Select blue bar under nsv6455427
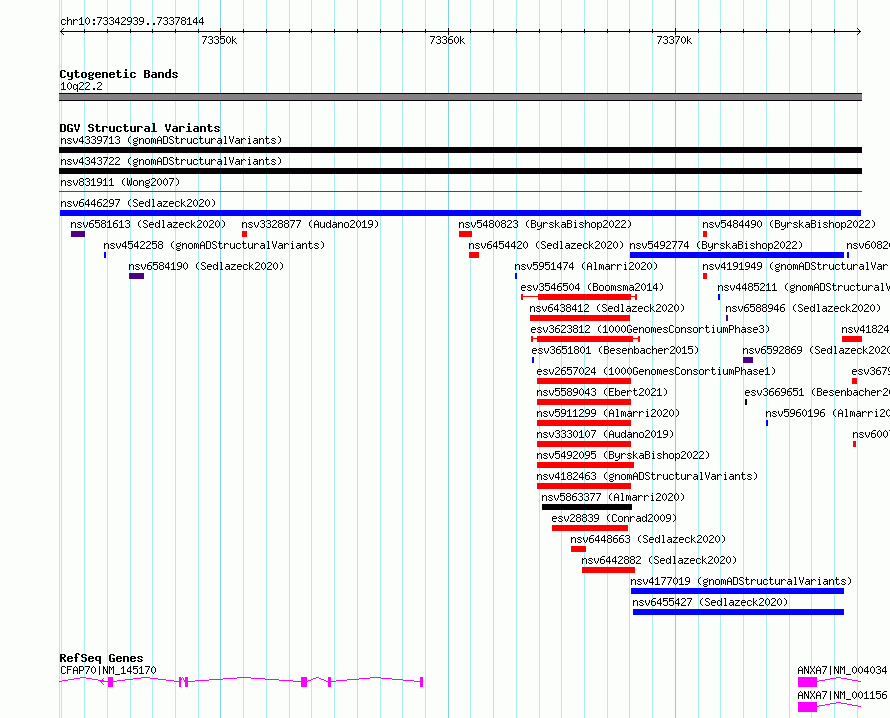This screenshot has width=890, height=718. coord(738,612)
